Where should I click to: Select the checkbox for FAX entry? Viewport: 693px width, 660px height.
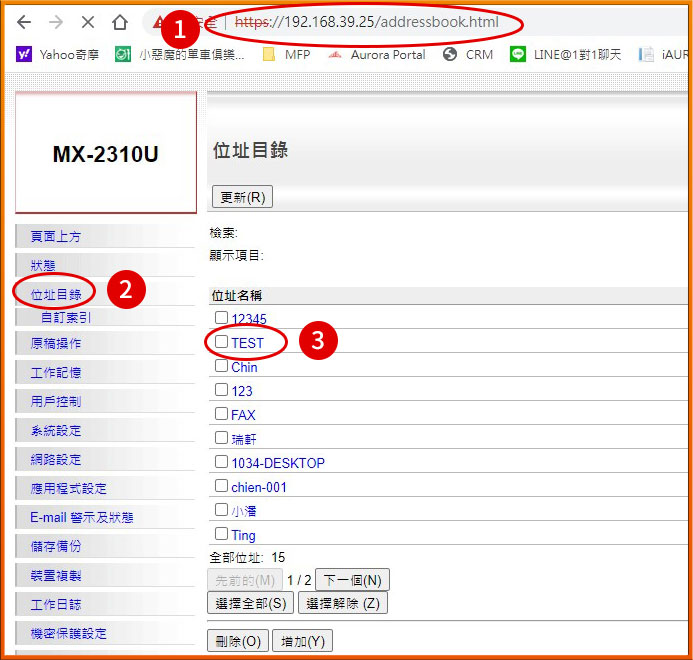[x=221, y=414]
